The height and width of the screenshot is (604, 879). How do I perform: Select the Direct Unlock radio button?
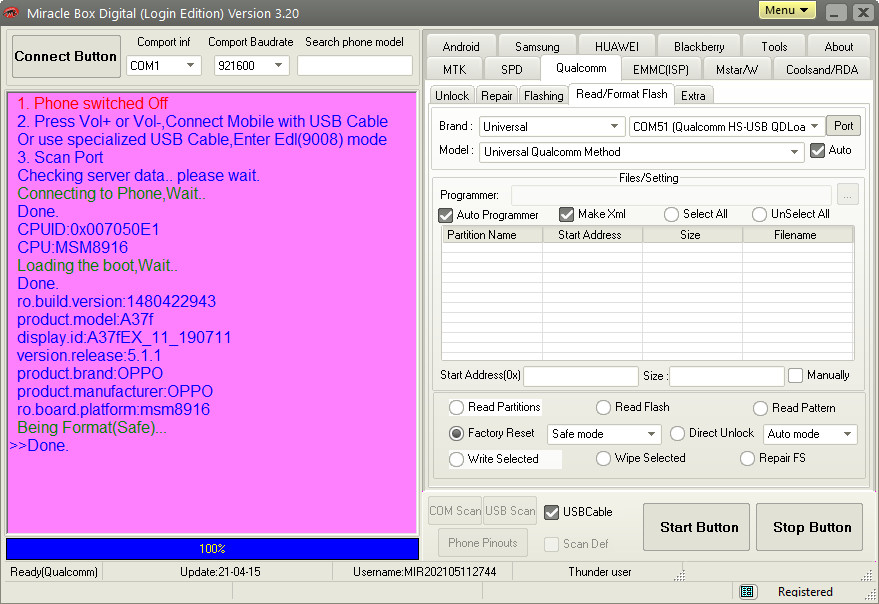tap(677, 434)
